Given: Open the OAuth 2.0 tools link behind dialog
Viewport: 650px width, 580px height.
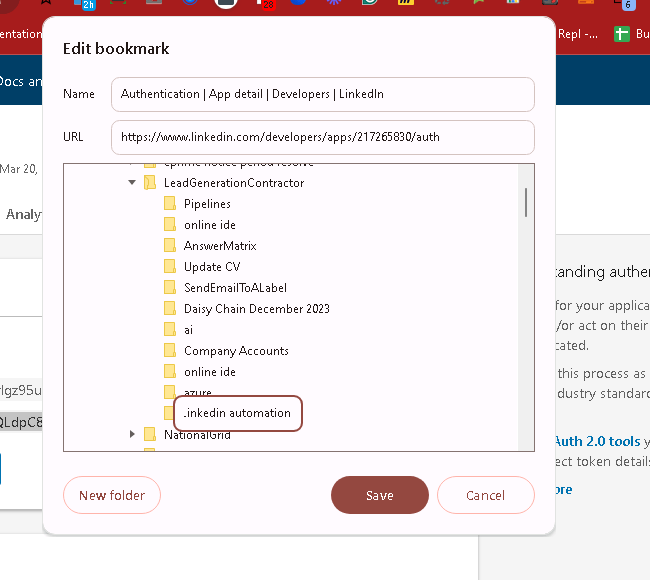Looking at the screenshot, I should click(x=598, y=441).
